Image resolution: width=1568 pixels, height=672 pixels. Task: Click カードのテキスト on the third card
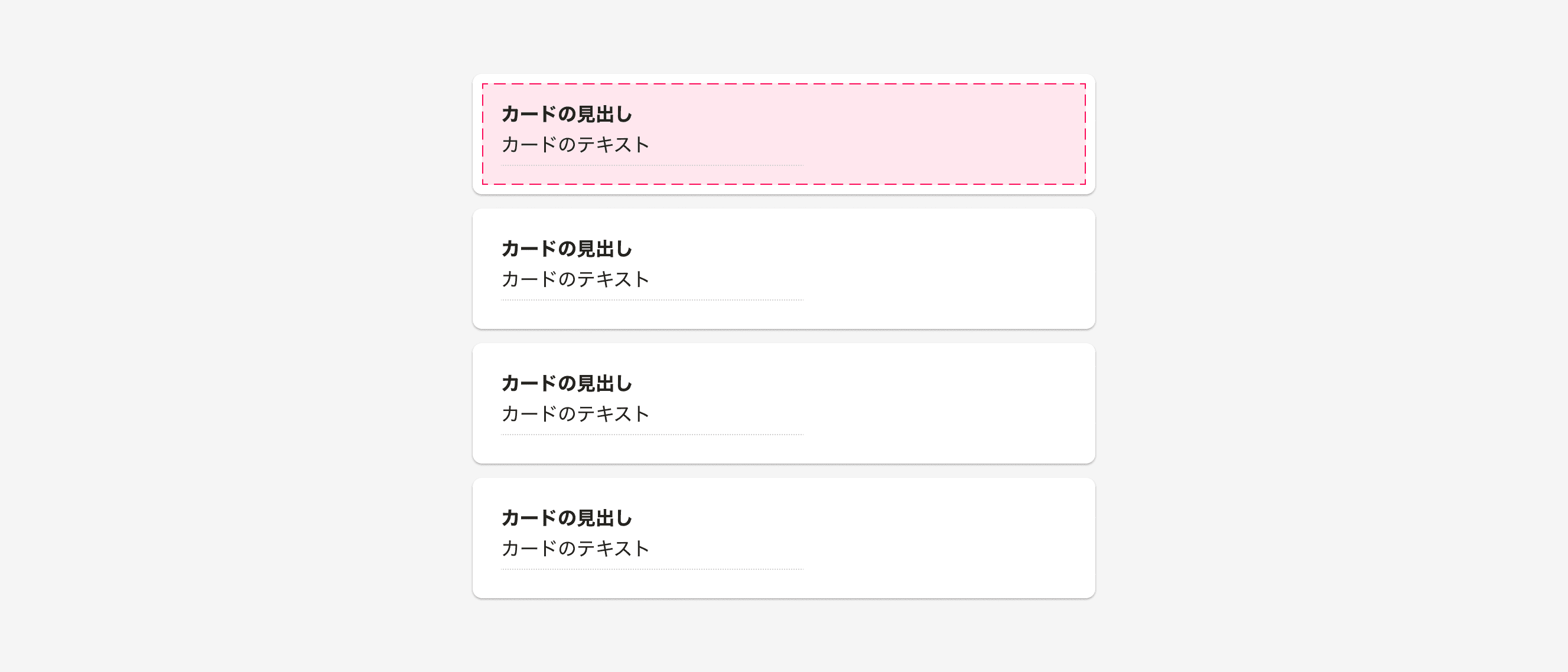575,414
